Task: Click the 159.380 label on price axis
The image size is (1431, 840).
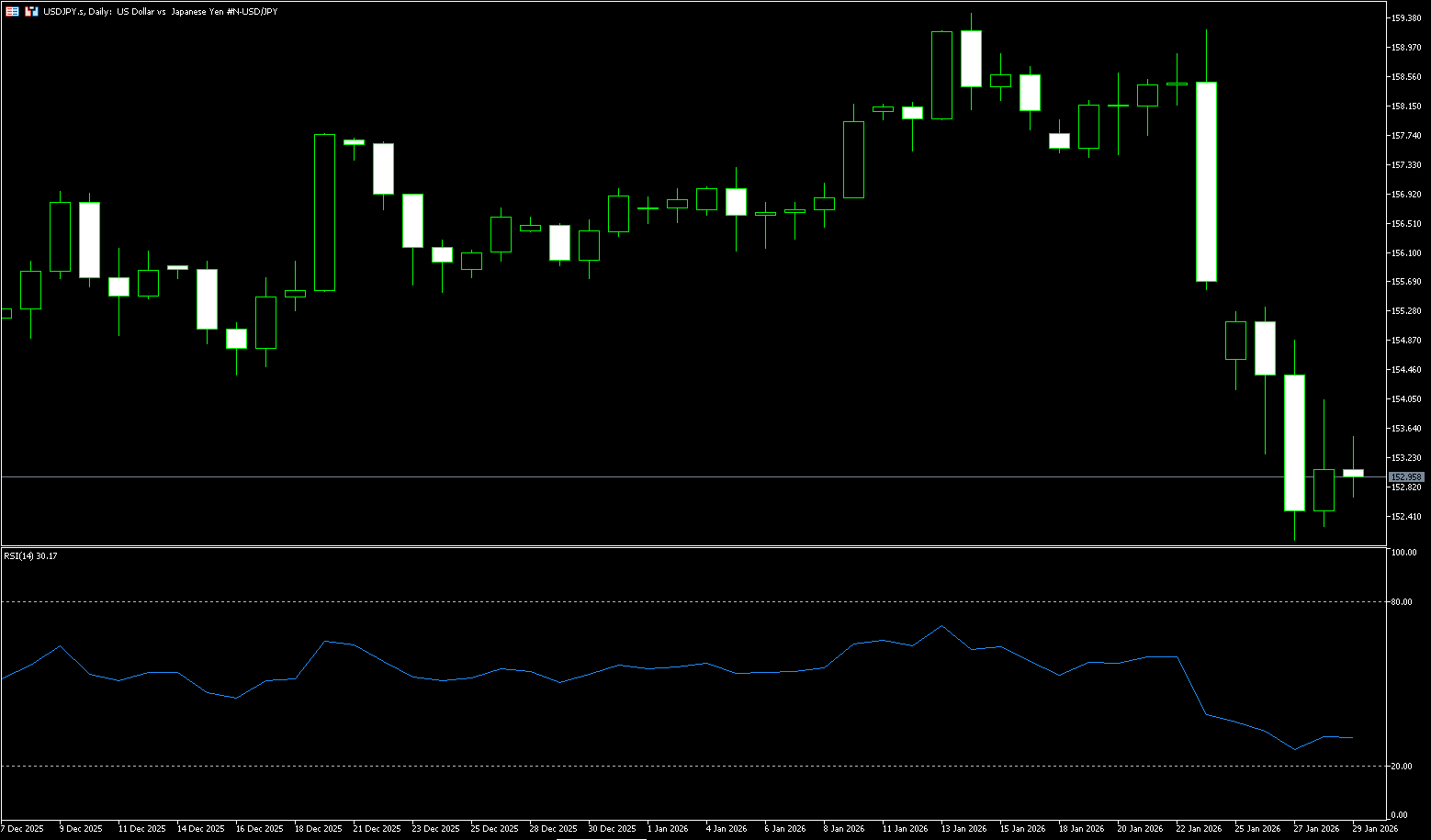Action: tap(1406, 17)
